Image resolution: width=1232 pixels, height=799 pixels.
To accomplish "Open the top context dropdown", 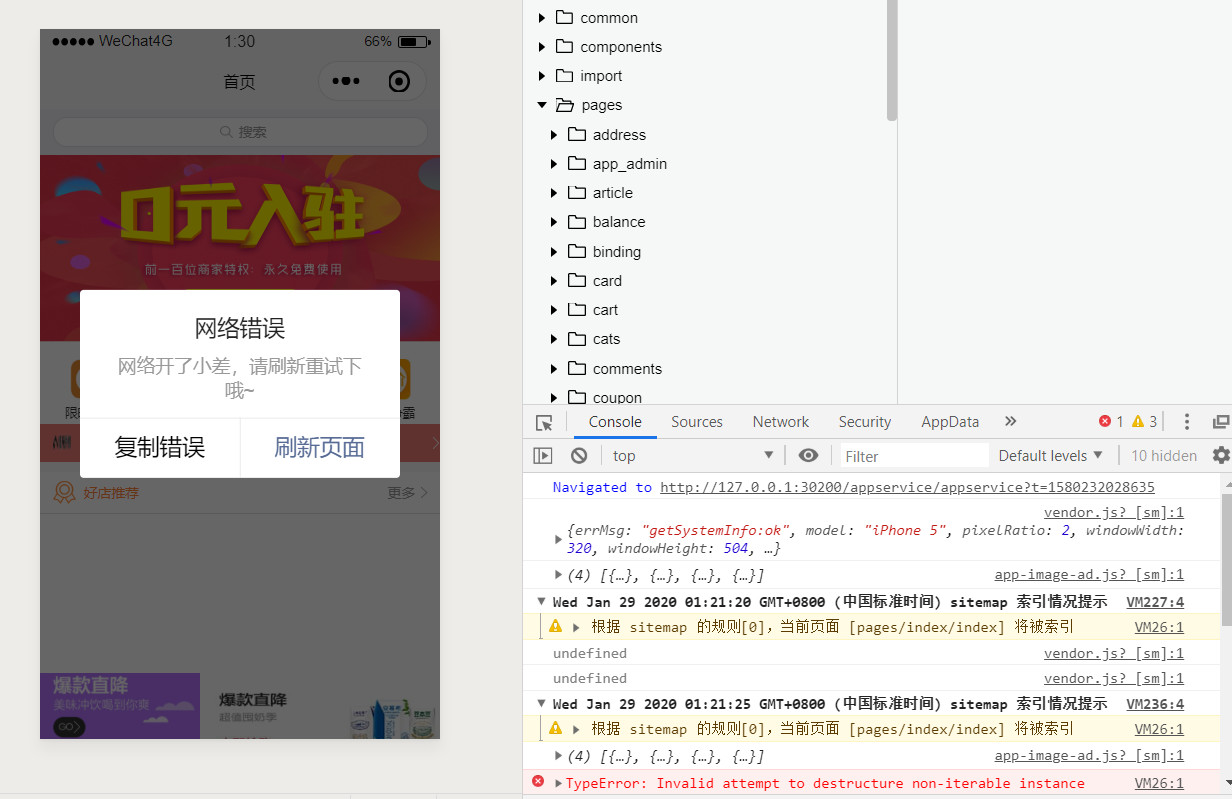I will 693,456.
